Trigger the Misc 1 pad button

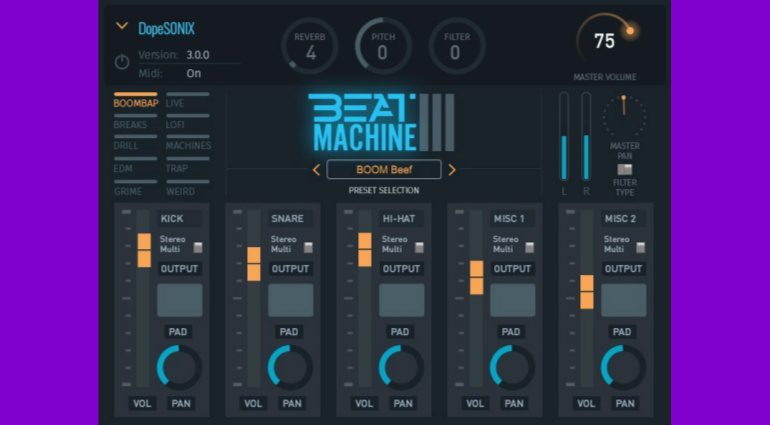point(513,300)
